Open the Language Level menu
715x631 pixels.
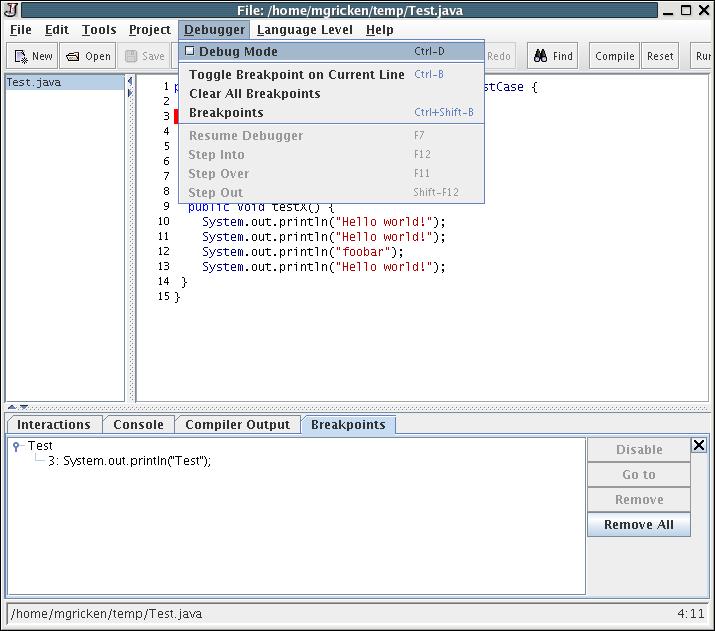pos(304,30)
